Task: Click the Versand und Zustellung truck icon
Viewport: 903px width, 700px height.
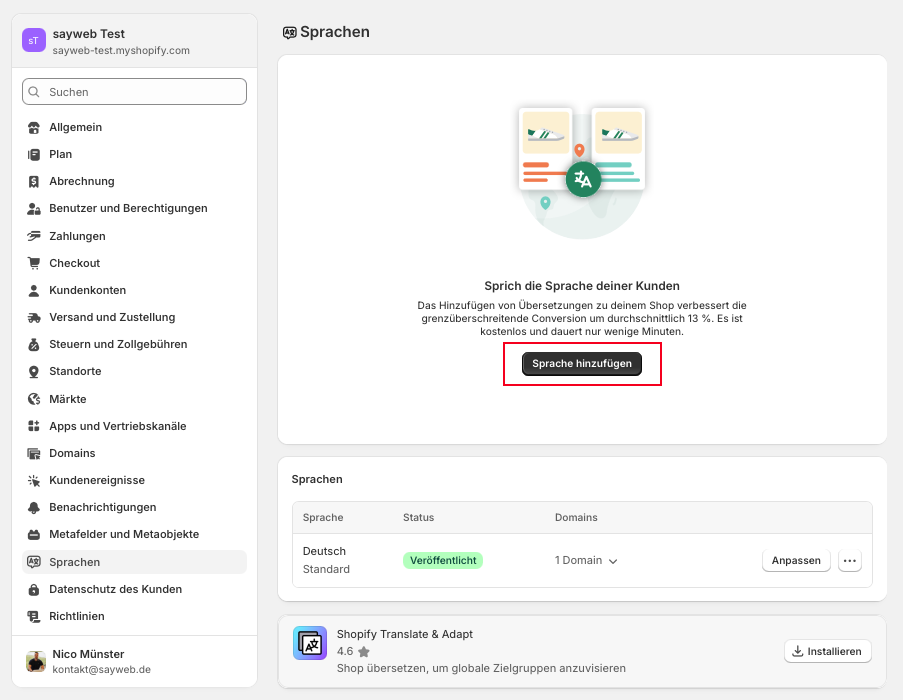Action: click(34, 317)
